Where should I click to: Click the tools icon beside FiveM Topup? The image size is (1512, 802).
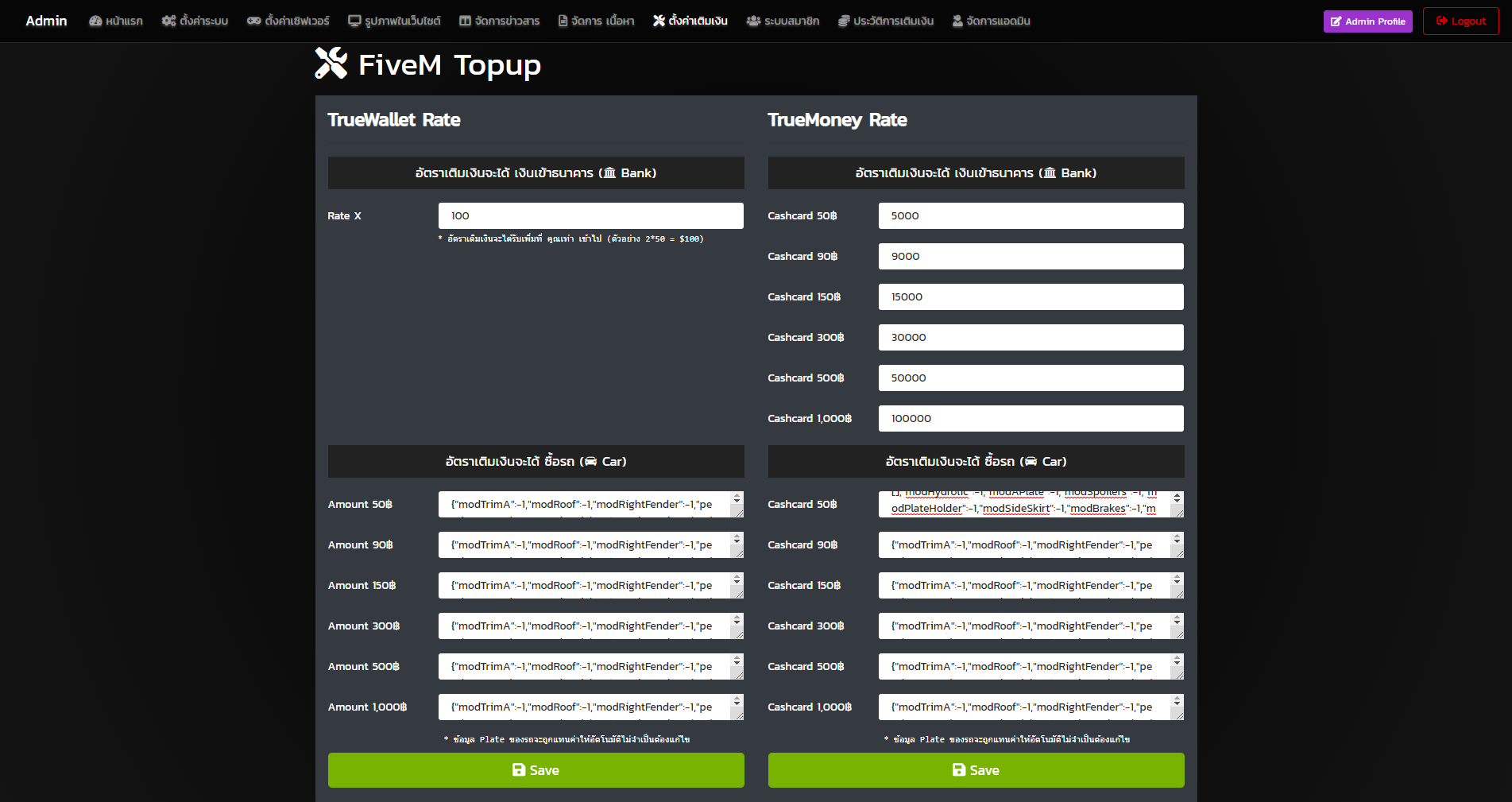click(x=331, y=64)
